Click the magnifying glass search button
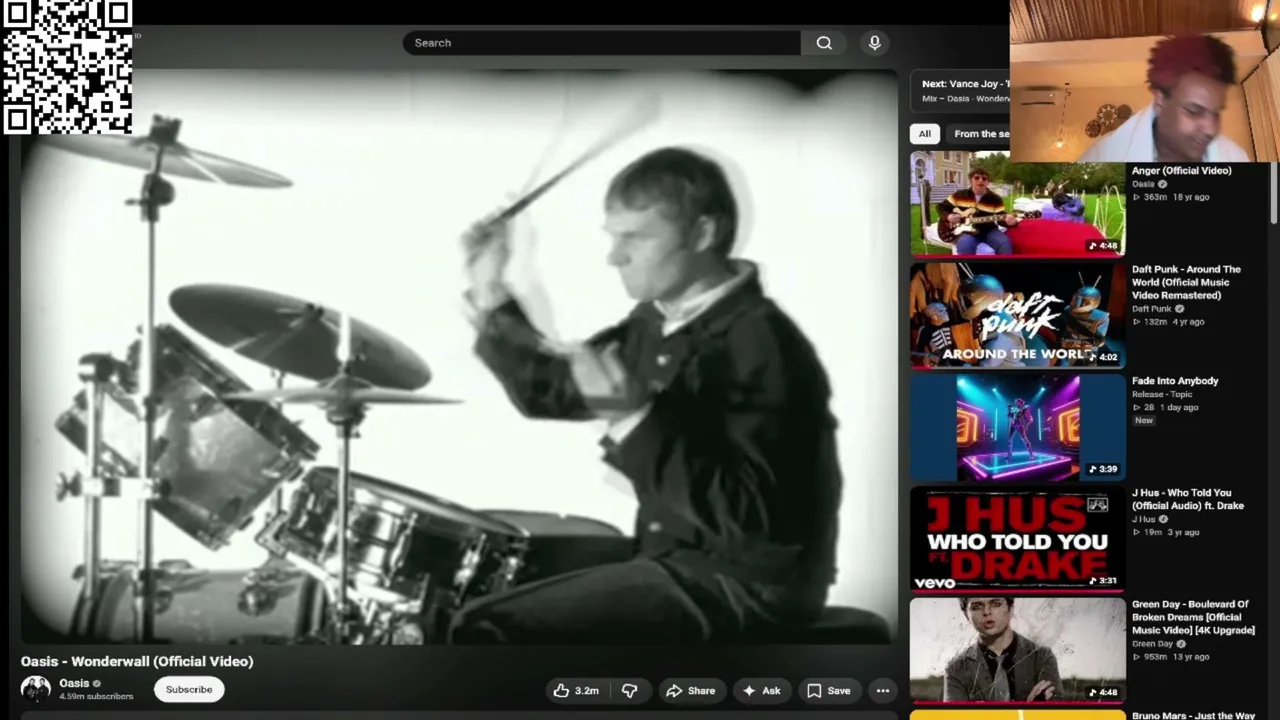 [x=824, y=43]
